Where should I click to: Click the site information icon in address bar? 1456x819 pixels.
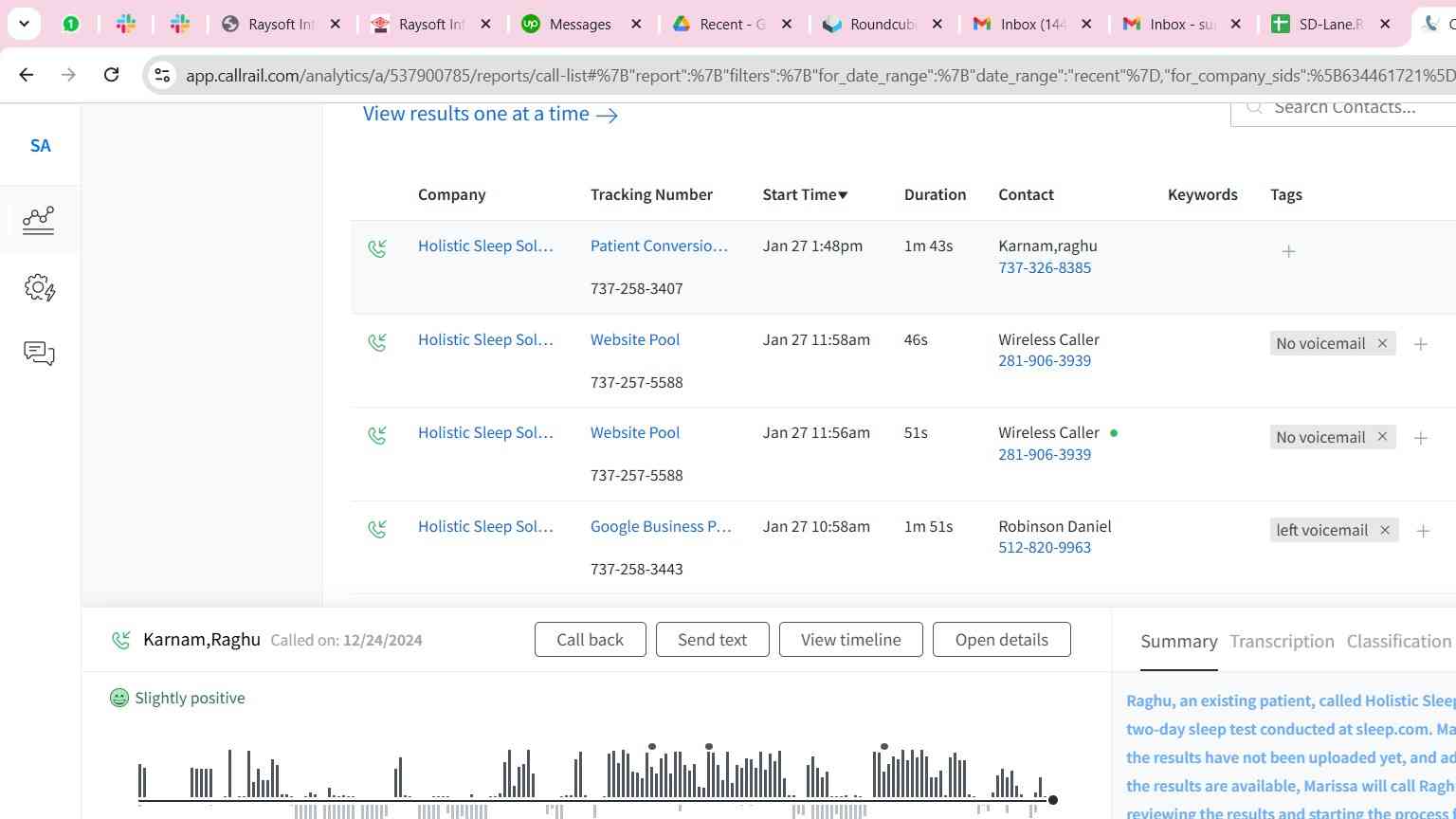pos(162,75)
